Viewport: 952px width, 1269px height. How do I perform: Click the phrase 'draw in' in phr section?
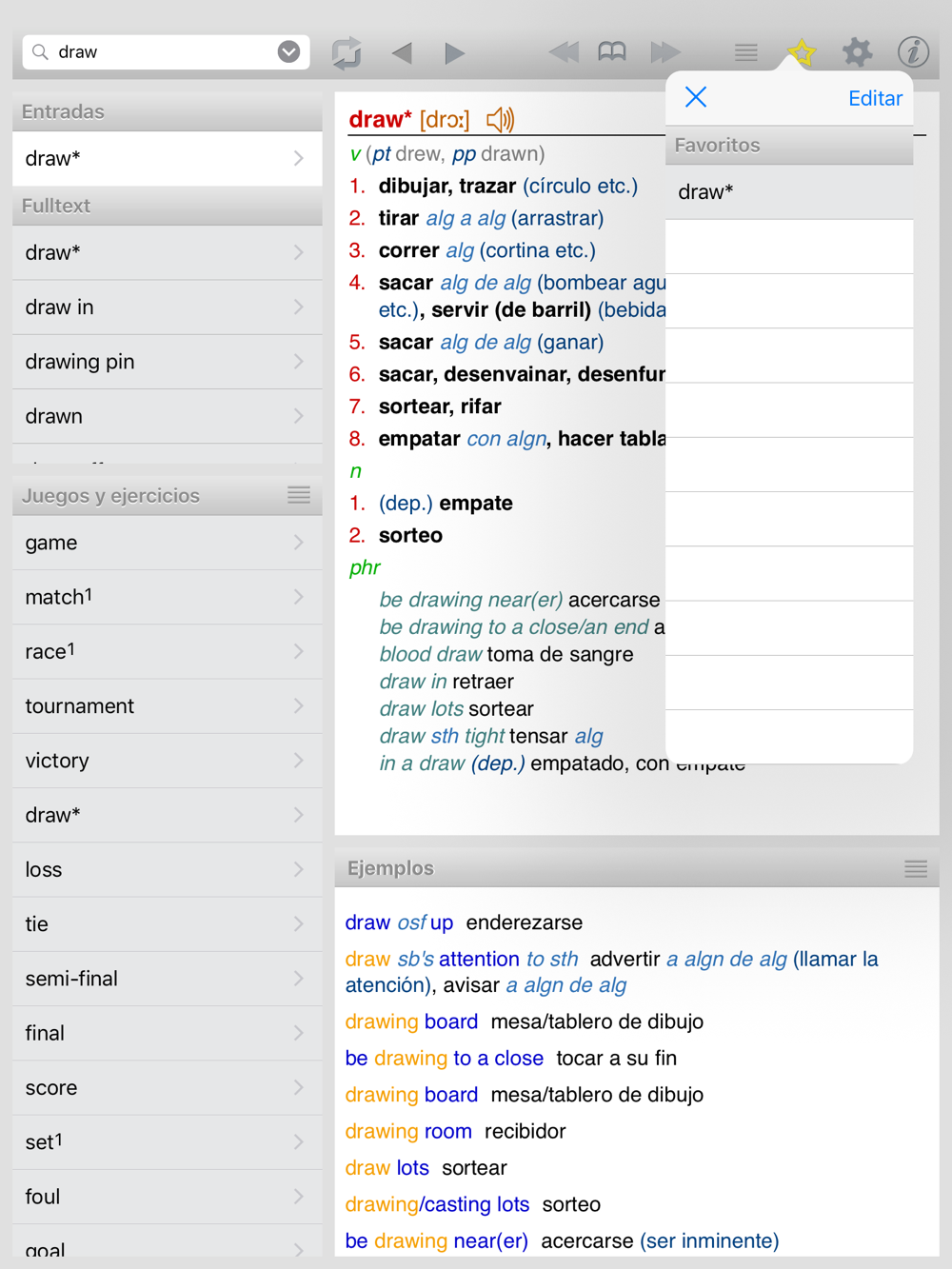413,682
